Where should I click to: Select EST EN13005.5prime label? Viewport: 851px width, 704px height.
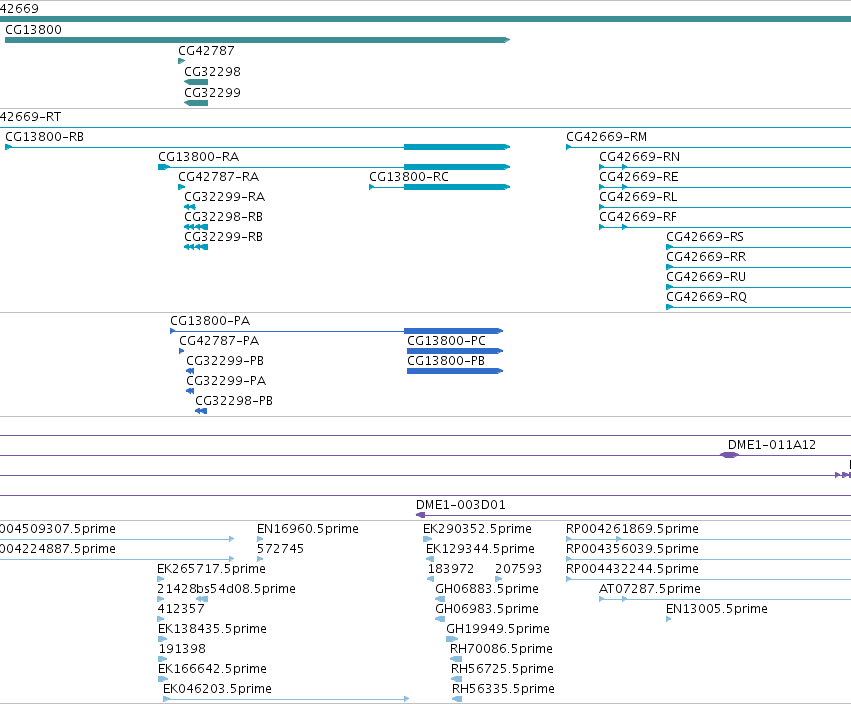coord(717,609)
